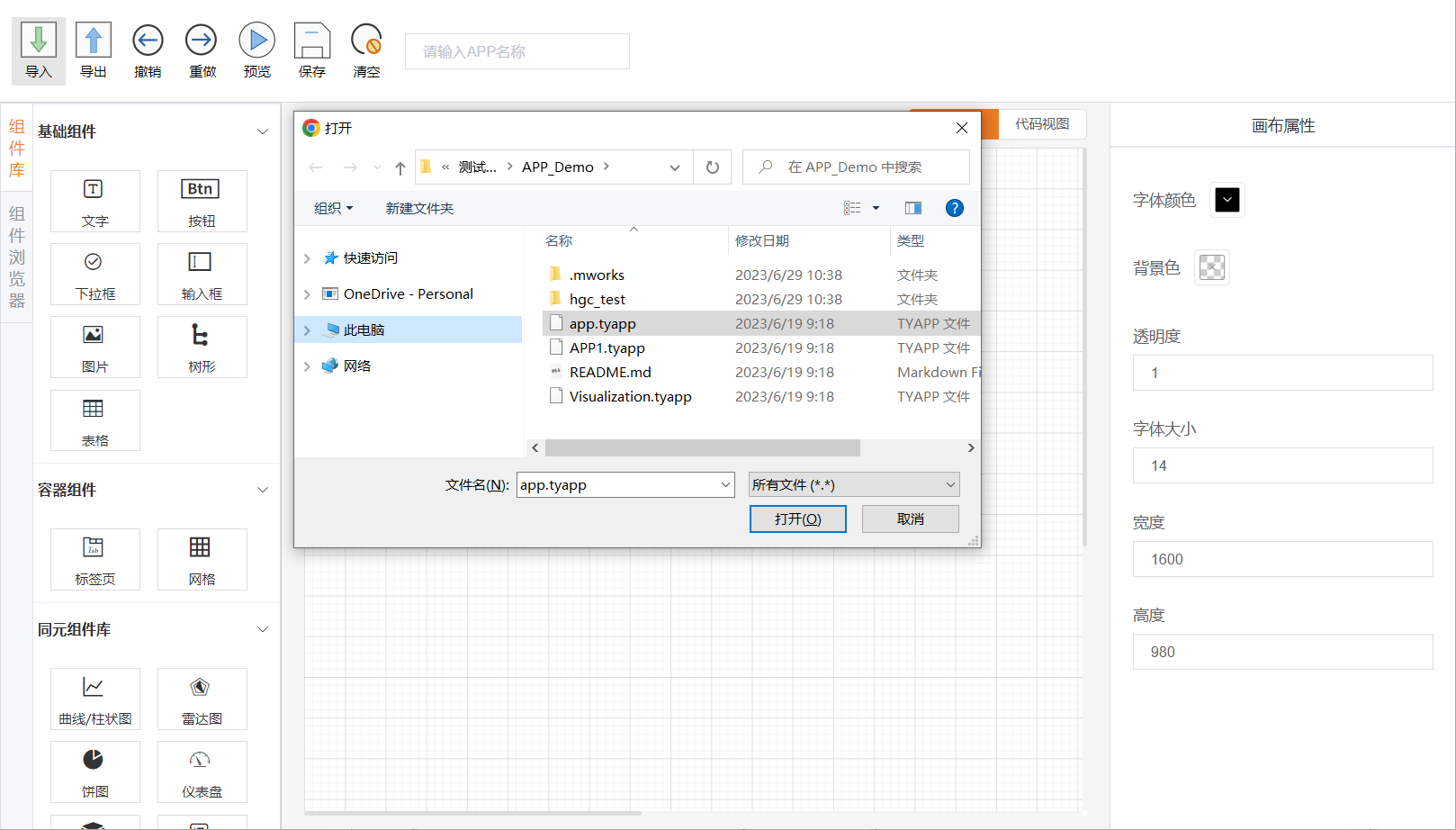Select the 雷达图 radar chart component
This screenshot has height=830, width=1456.
[x=202, y=699]
